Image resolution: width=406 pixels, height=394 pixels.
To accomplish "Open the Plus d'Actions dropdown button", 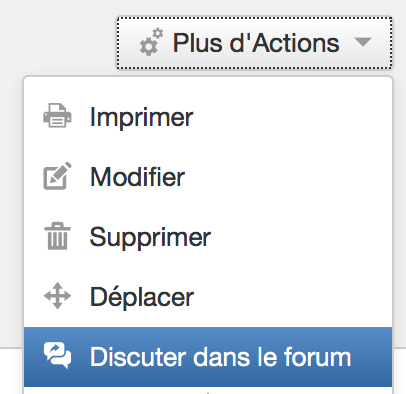I will click(254, 43).
